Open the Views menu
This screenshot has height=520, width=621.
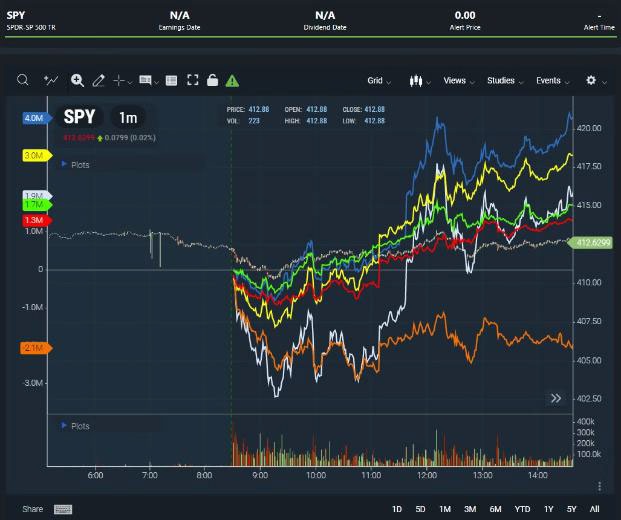pos(459,81)
